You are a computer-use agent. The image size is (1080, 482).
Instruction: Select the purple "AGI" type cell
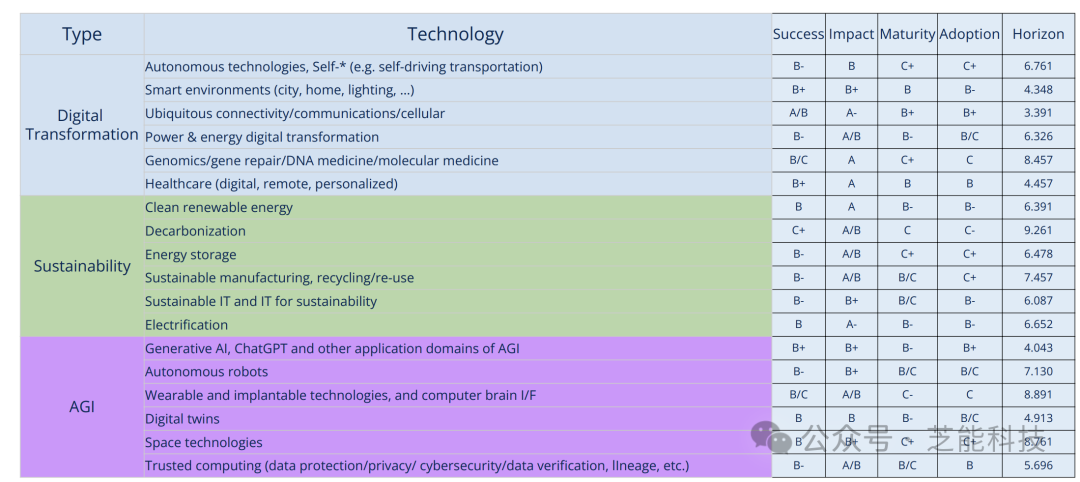pyautogui.click(x=82, y=407)
